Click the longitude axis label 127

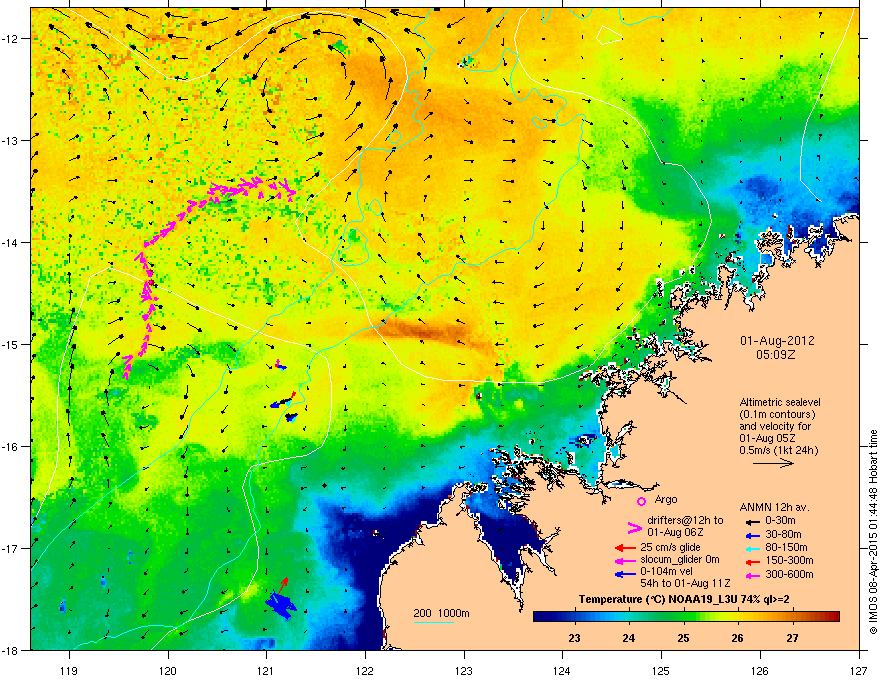tap(859, 670)
